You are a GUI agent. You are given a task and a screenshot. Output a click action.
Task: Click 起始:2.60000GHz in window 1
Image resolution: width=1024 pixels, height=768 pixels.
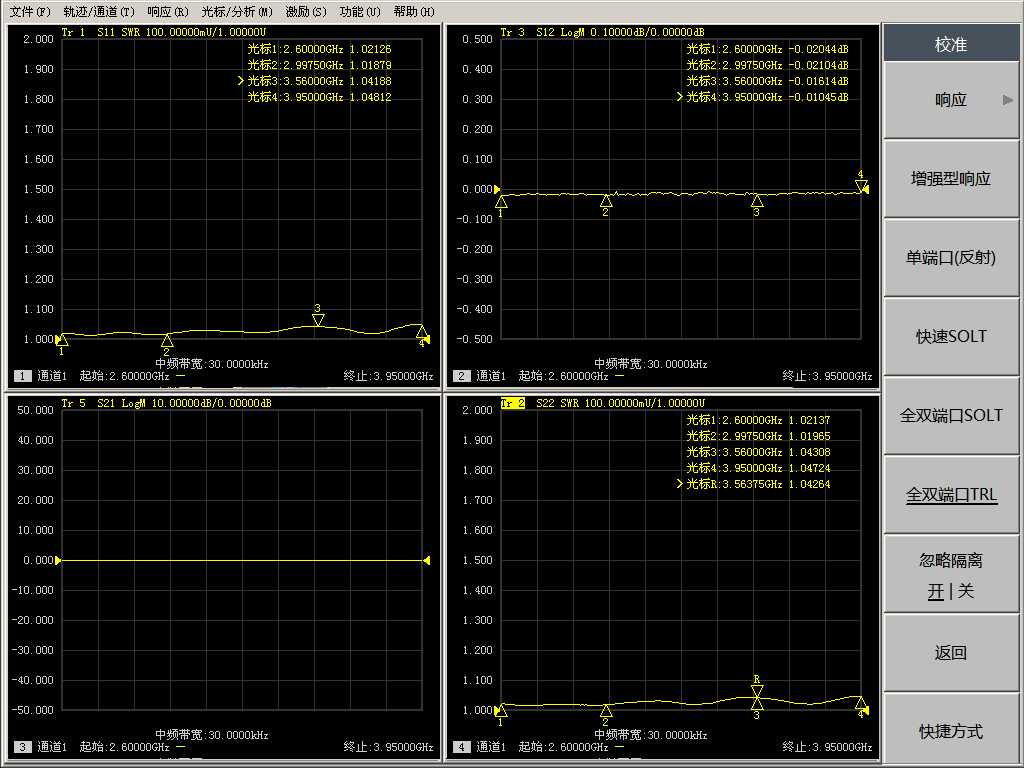tap(124, 376)
